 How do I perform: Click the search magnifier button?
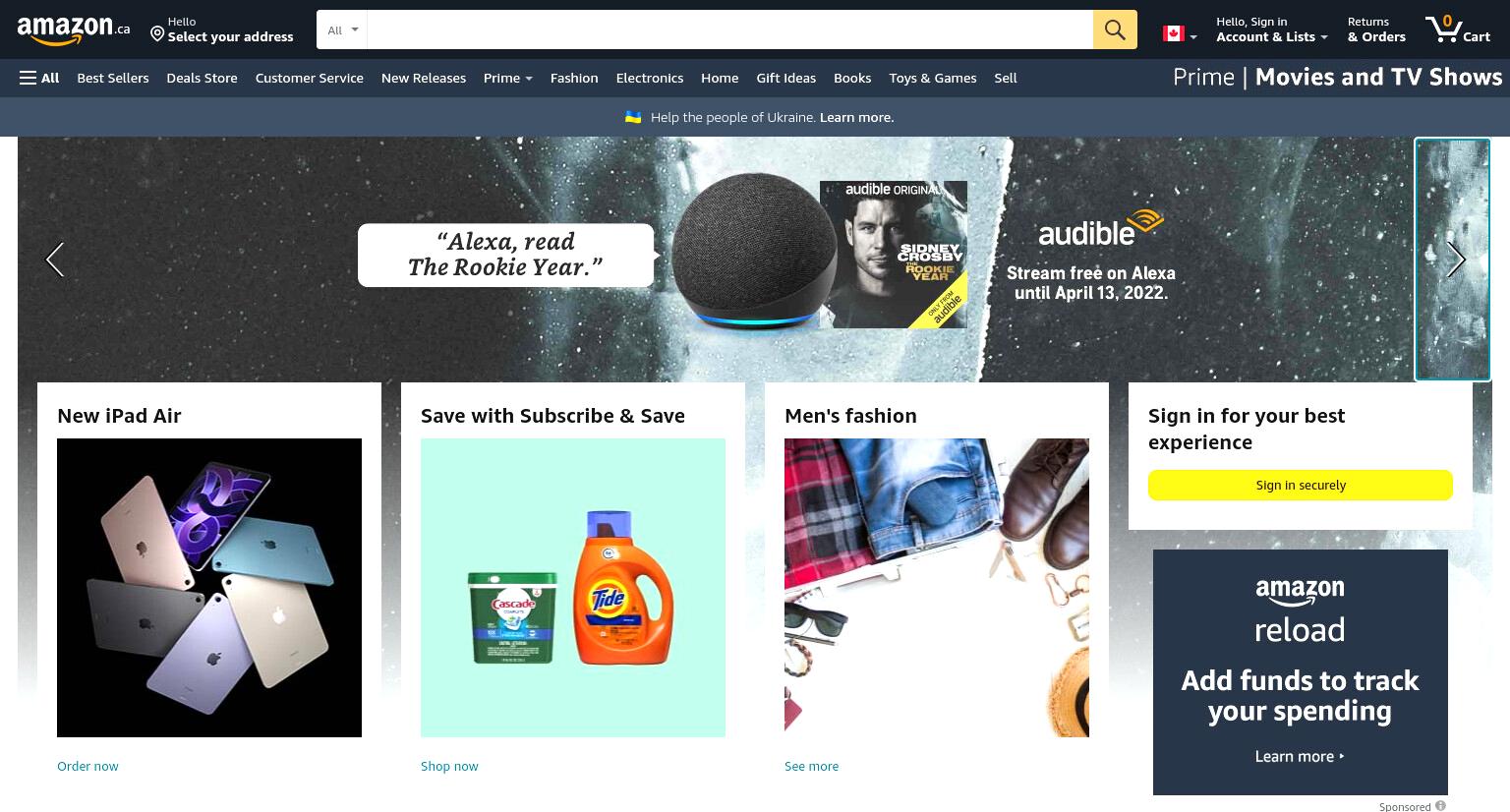click(1115, 29)
